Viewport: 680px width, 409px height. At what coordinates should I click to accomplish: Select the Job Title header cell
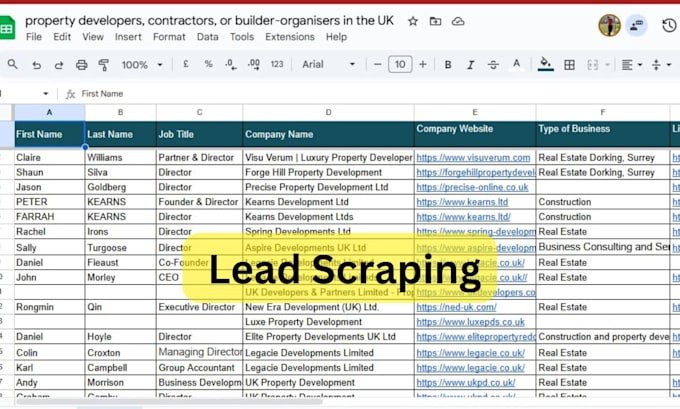click(199, 134)
